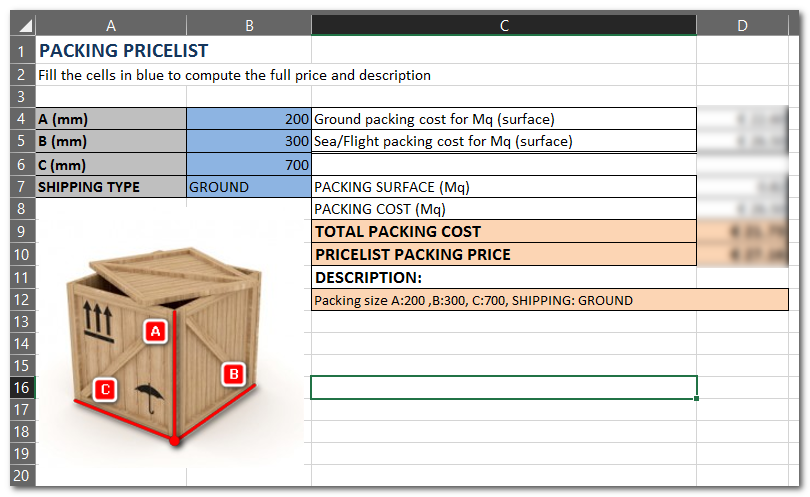The height and width of the screenshot is (497, 810).
Task: Select column D header
Action: tap(742, 25)
